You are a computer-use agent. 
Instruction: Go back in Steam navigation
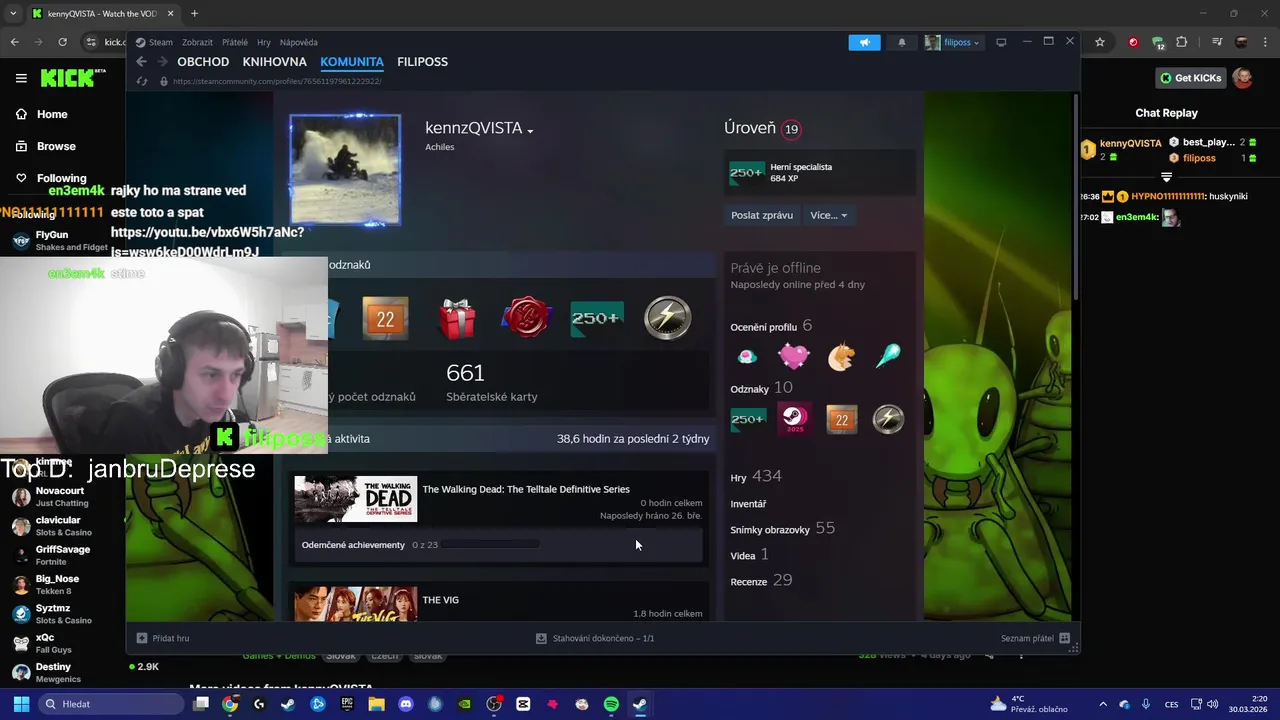142,62
